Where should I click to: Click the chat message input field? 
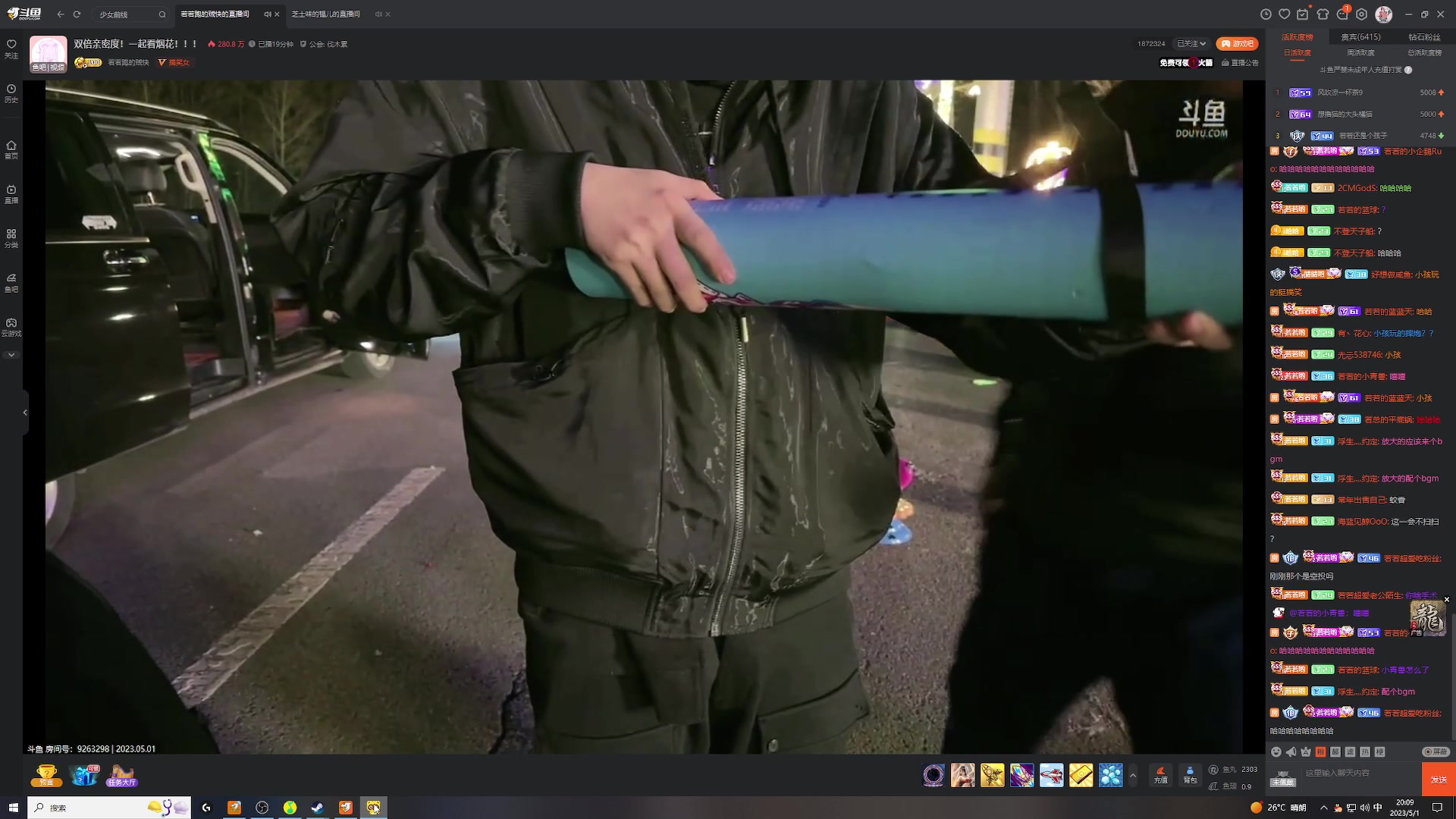pyautogui.click(x=1357, y=773)
